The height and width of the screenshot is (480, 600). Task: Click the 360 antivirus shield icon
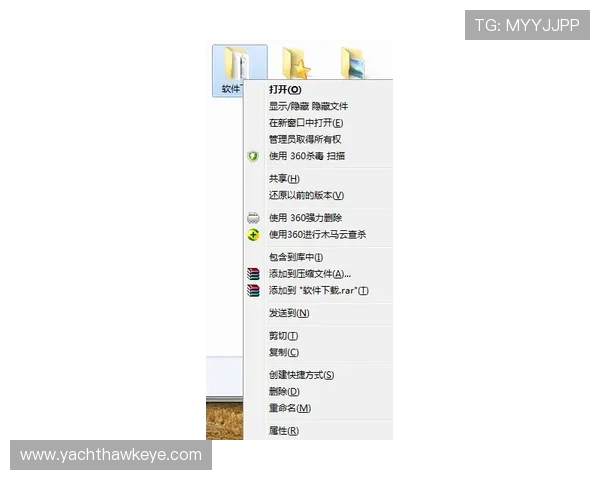(x=253, y=156)
